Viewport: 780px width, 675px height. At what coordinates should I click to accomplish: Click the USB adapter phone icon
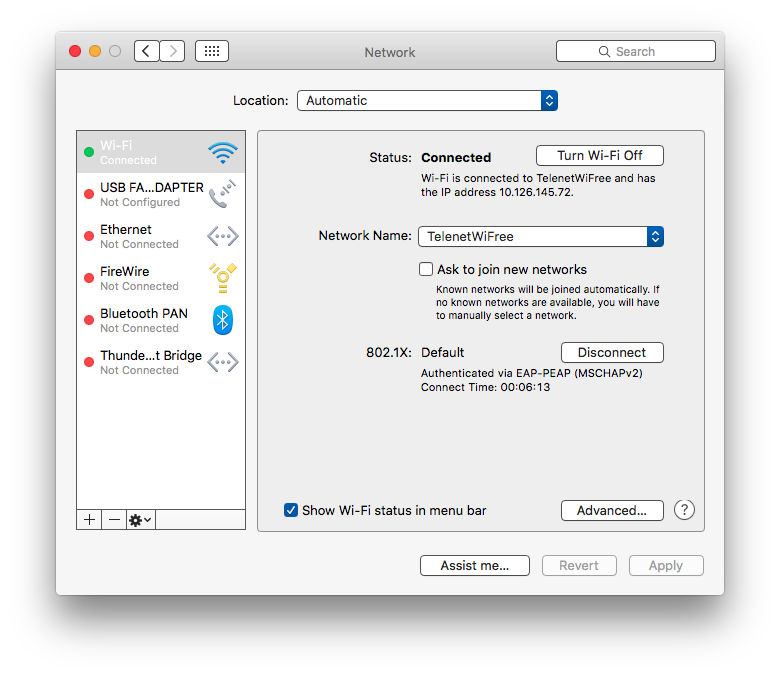222,194
